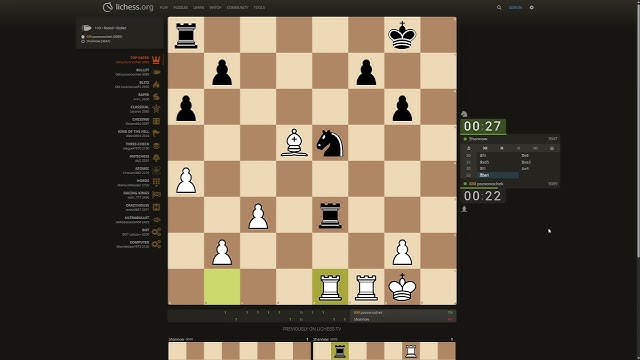Screen dimensions: 640x360
Task: Flip the board with the flip icon
Action: point(469,148)
